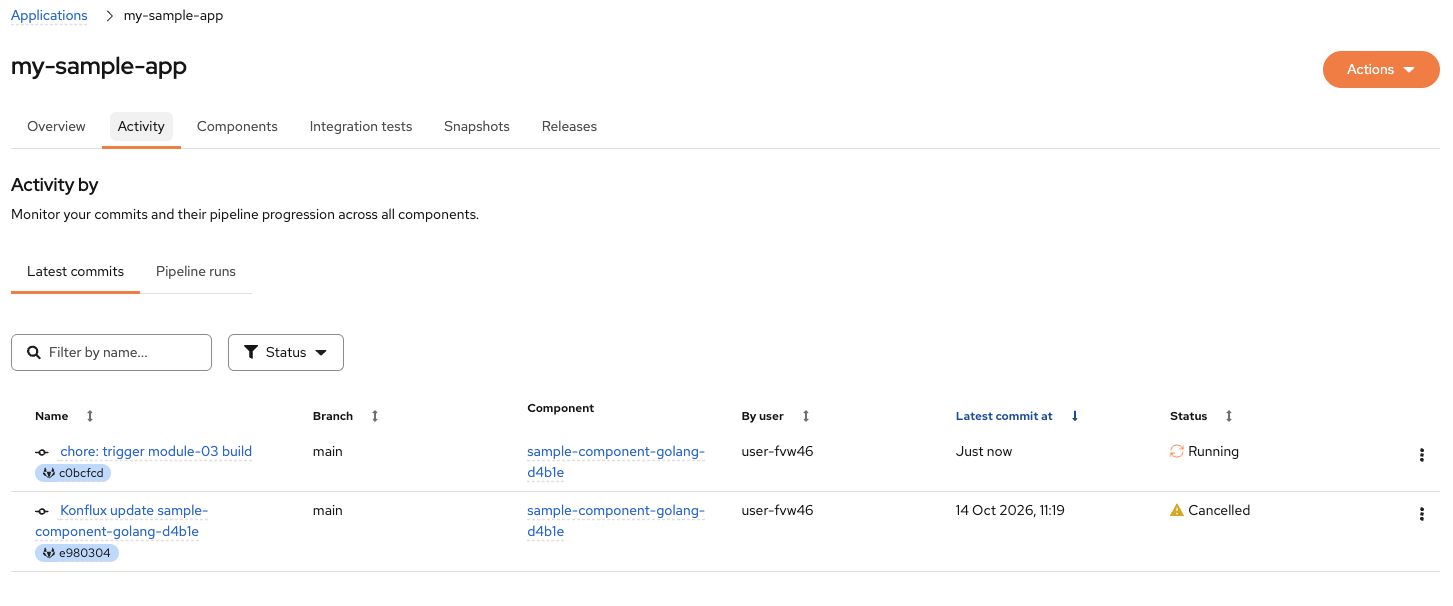
Task: Sort by Branch column sort icon
Action: click(375, 416)
